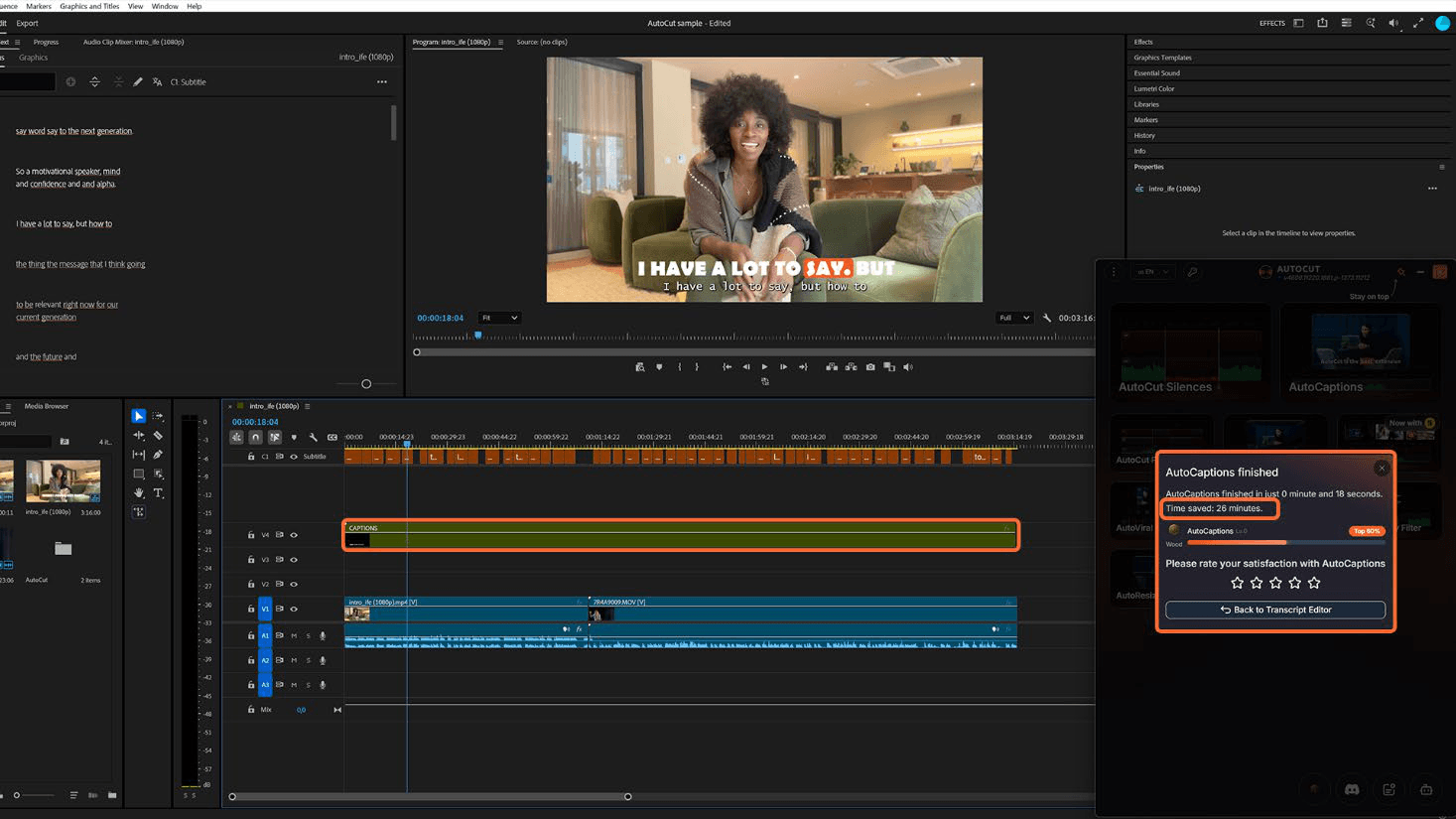The height and width of the screenshot is (819, 1456).
Task: Hide the V3 track output eye
Action: [294, 560]
